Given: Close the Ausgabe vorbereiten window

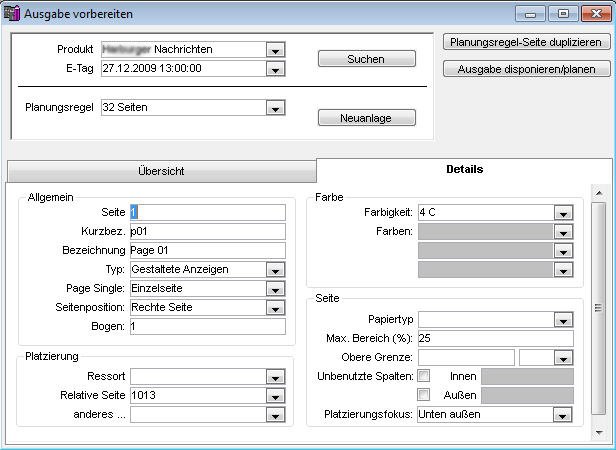Looking at the screenshot, I should pos(596,14).
